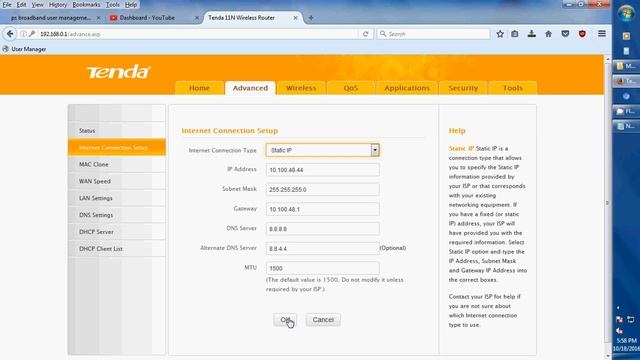This screenshot has height=360, width=640.
Task: Open the View menu
Action: click(37, 4)
